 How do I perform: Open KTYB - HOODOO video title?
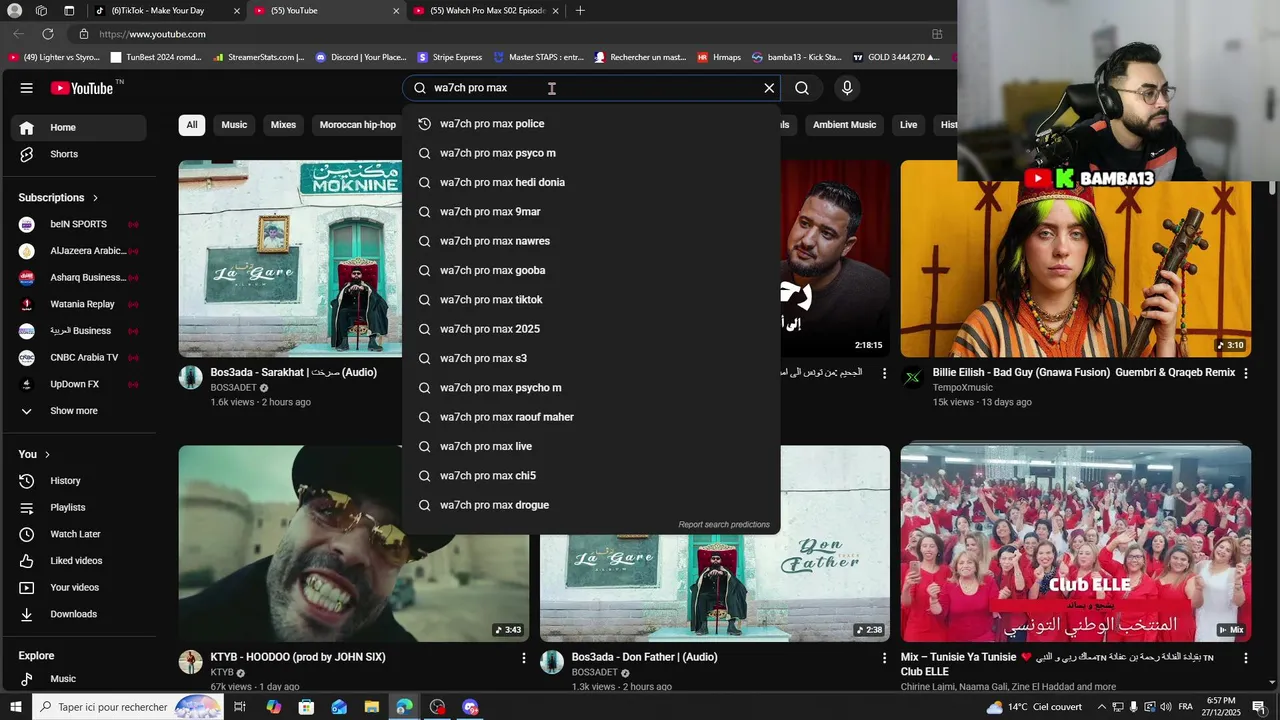click(298, 658)
